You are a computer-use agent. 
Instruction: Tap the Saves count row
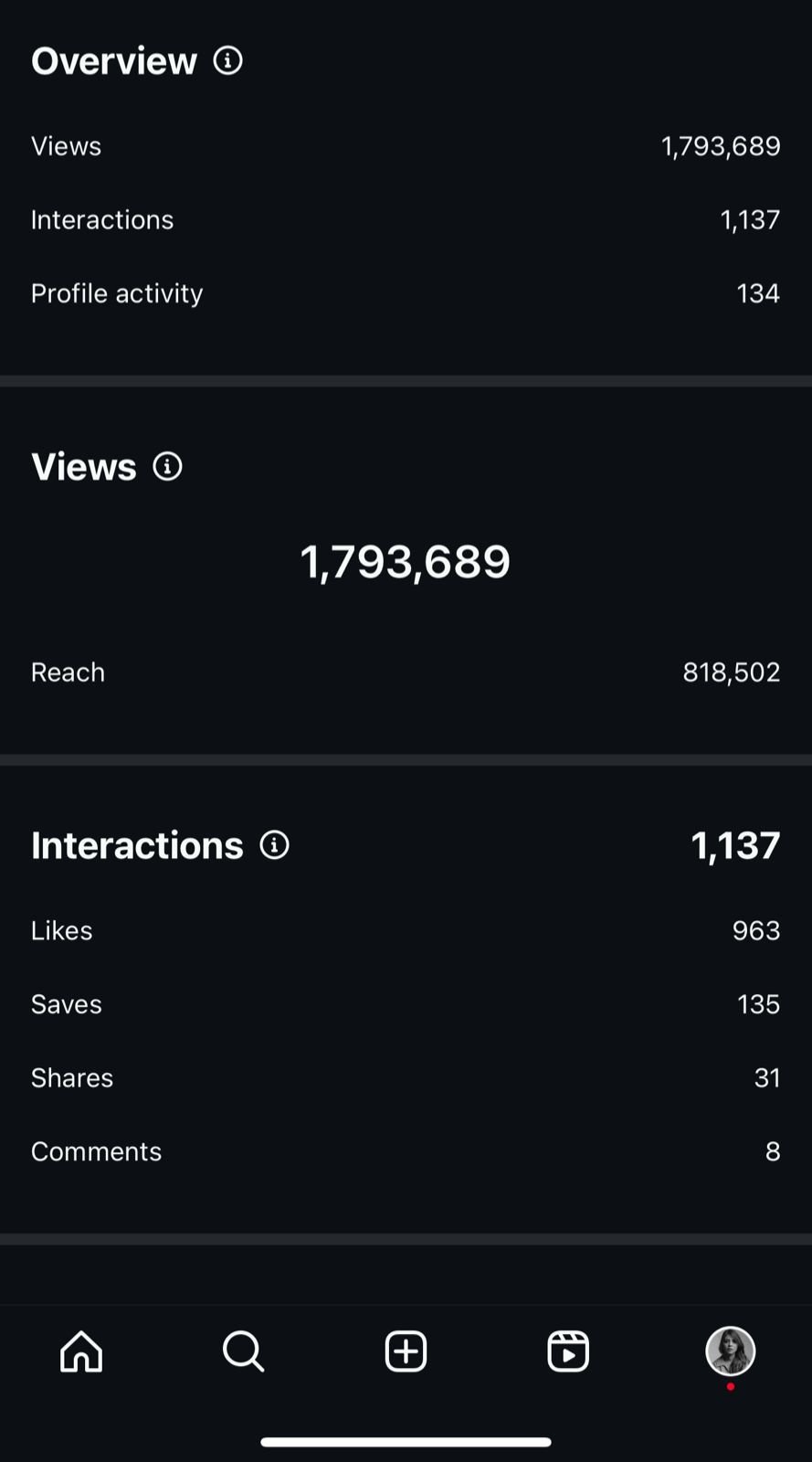pos(406,1004)
